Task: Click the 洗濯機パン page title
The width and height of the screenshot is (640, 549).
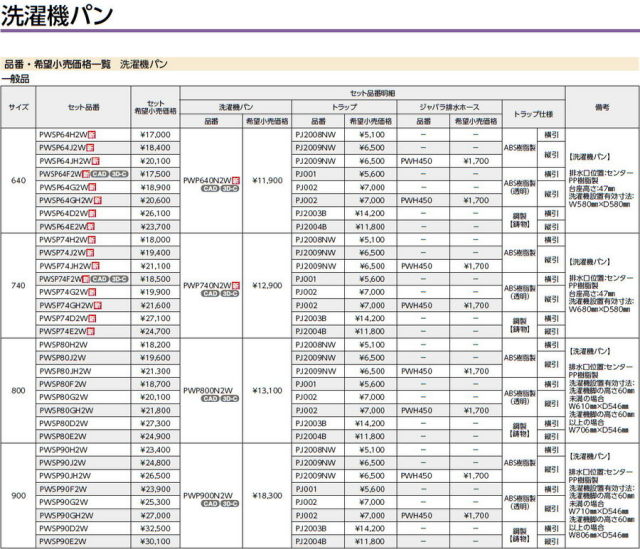Action: click(57, 15)
